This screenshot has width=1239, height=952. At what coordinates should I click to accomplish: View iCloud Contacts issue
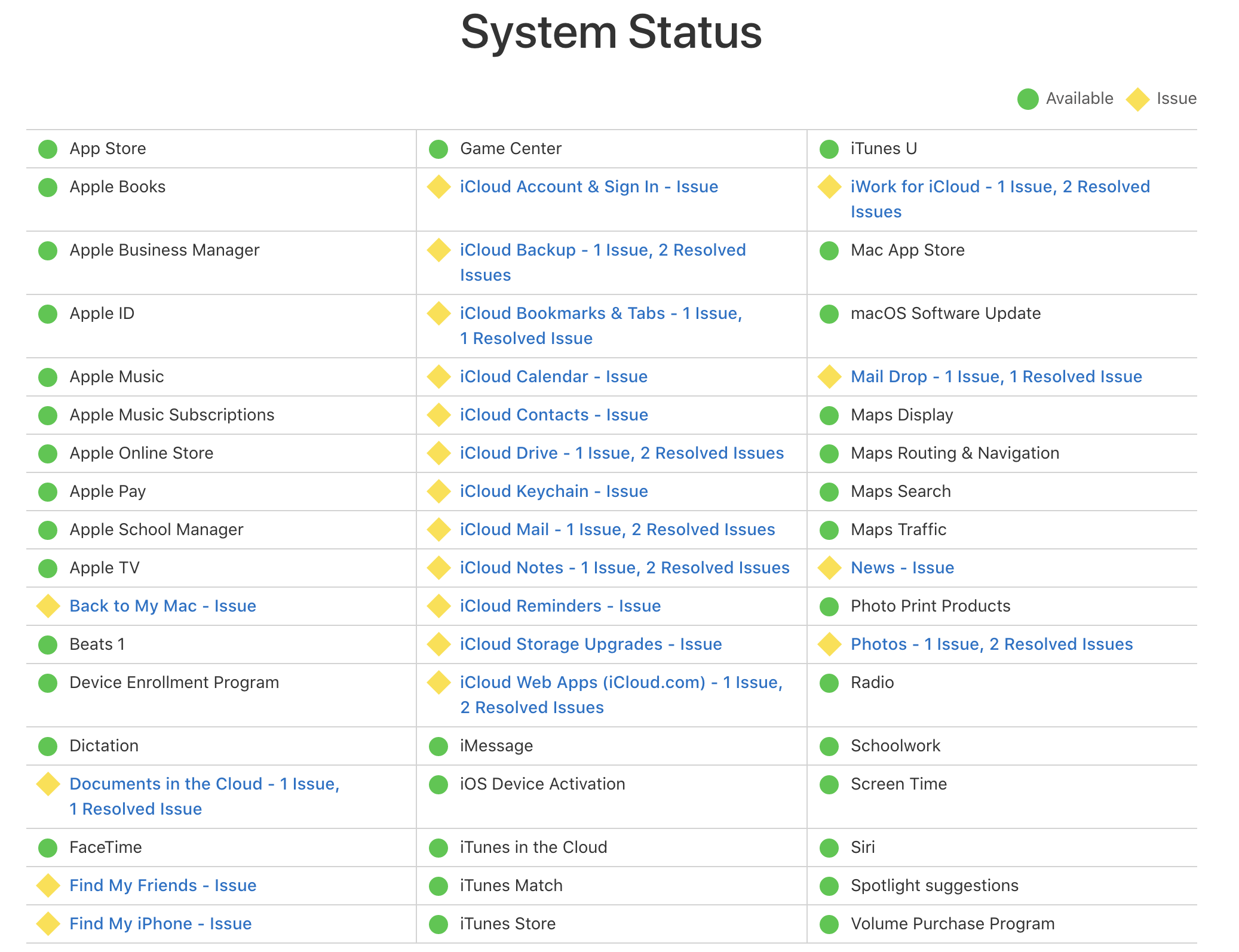[x=554, y=415]
